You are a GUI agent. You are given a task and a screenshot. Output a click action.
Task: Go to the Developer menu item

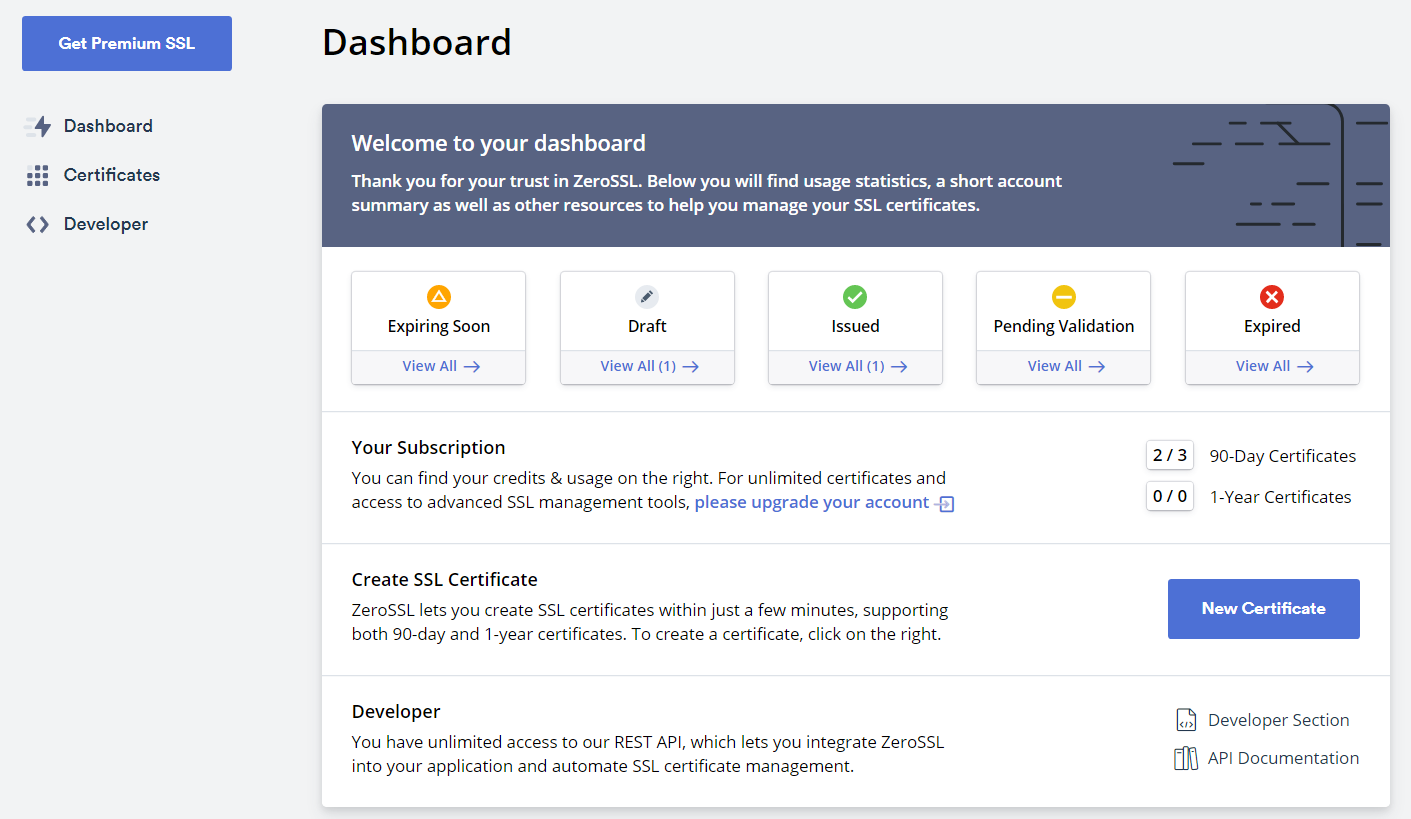[x=105, y=224]
